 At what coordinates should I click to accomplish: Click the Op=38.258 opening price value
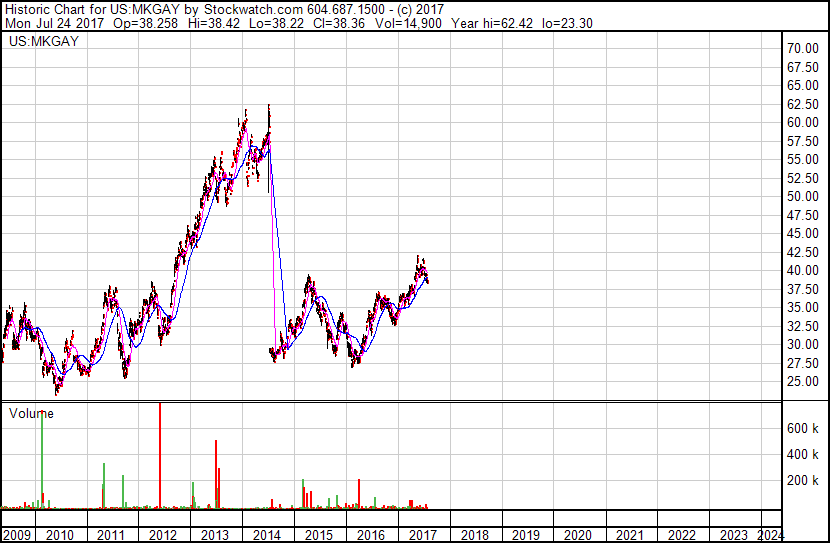coord(146,23)
